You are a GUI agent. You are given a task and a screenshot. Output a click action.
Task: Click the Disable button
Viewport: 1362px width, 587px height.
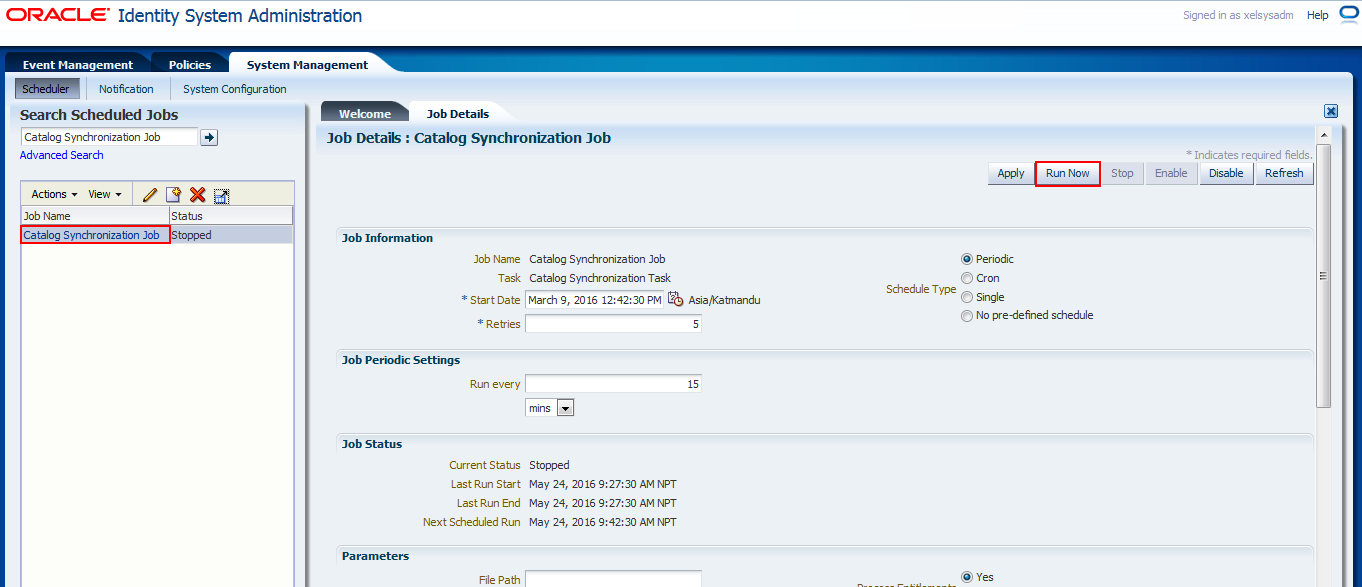click(1226, 173)
